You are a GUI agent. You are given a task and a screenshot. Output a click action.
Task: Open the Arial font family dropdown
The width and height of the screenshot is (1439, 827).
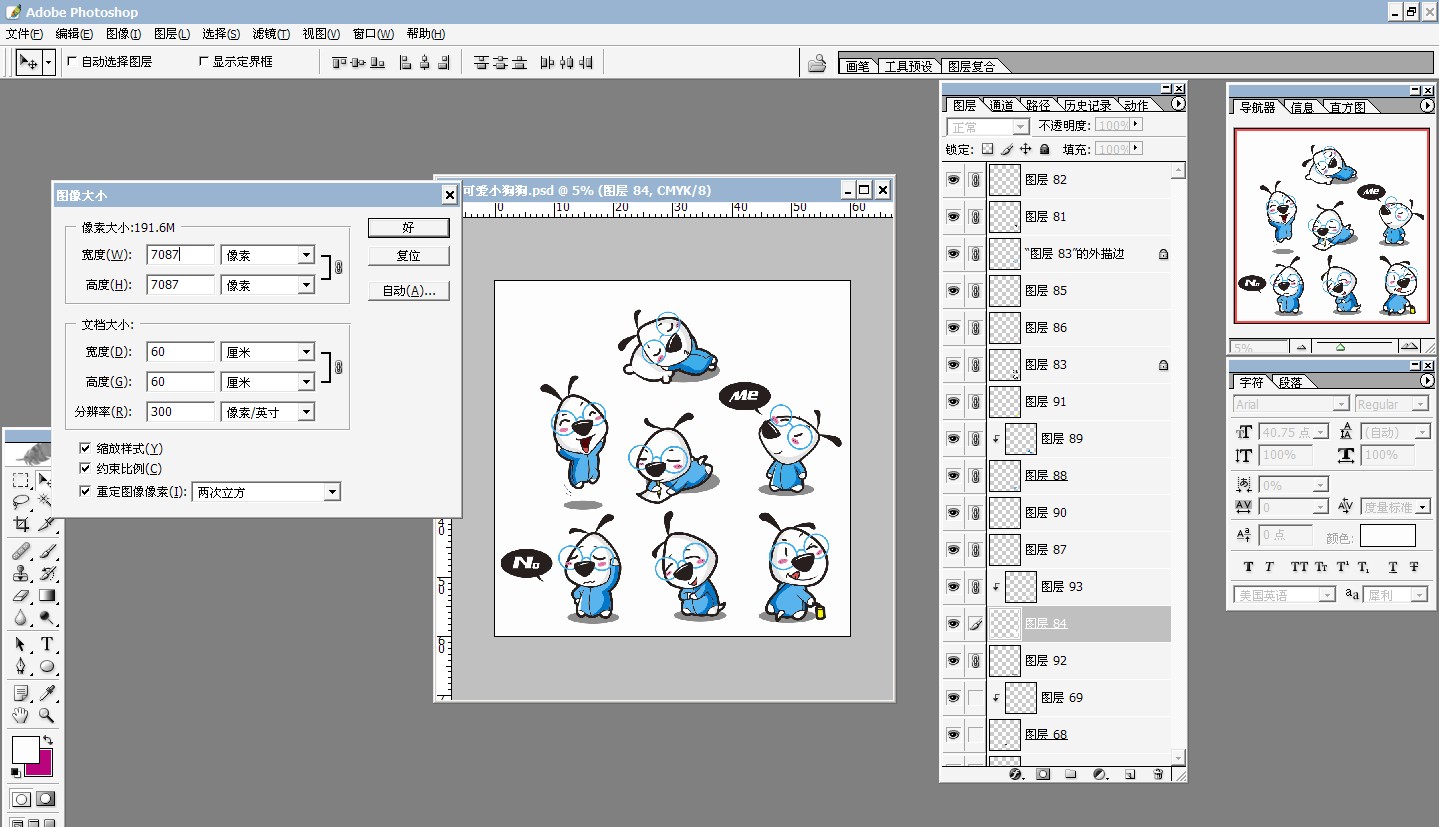[1341, 404]
